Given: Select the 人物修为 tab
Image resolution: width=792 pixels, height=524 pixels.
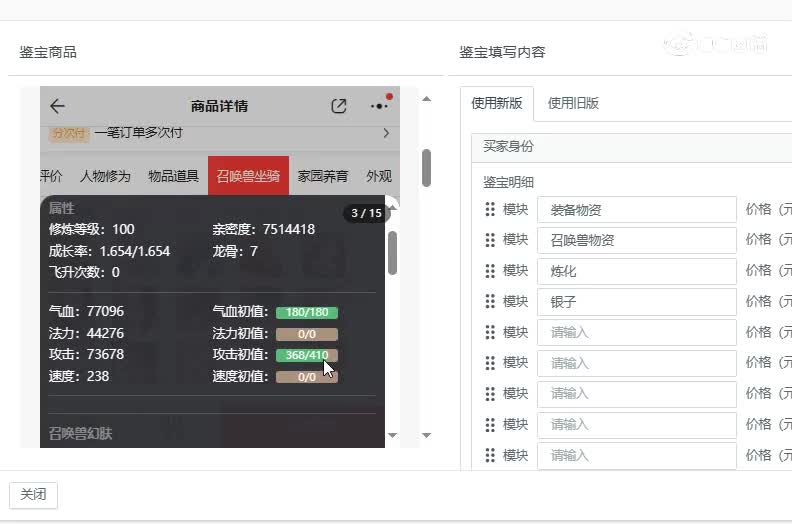Looking at the screenshot, I should tap(105, 176).
